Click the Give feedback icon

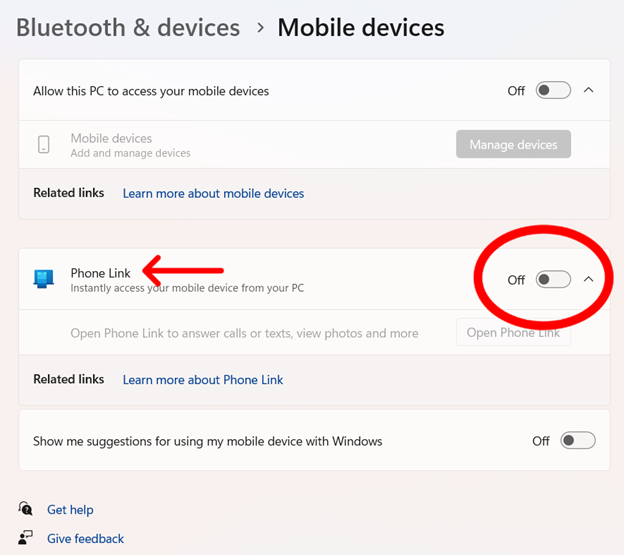pos(25,537)
